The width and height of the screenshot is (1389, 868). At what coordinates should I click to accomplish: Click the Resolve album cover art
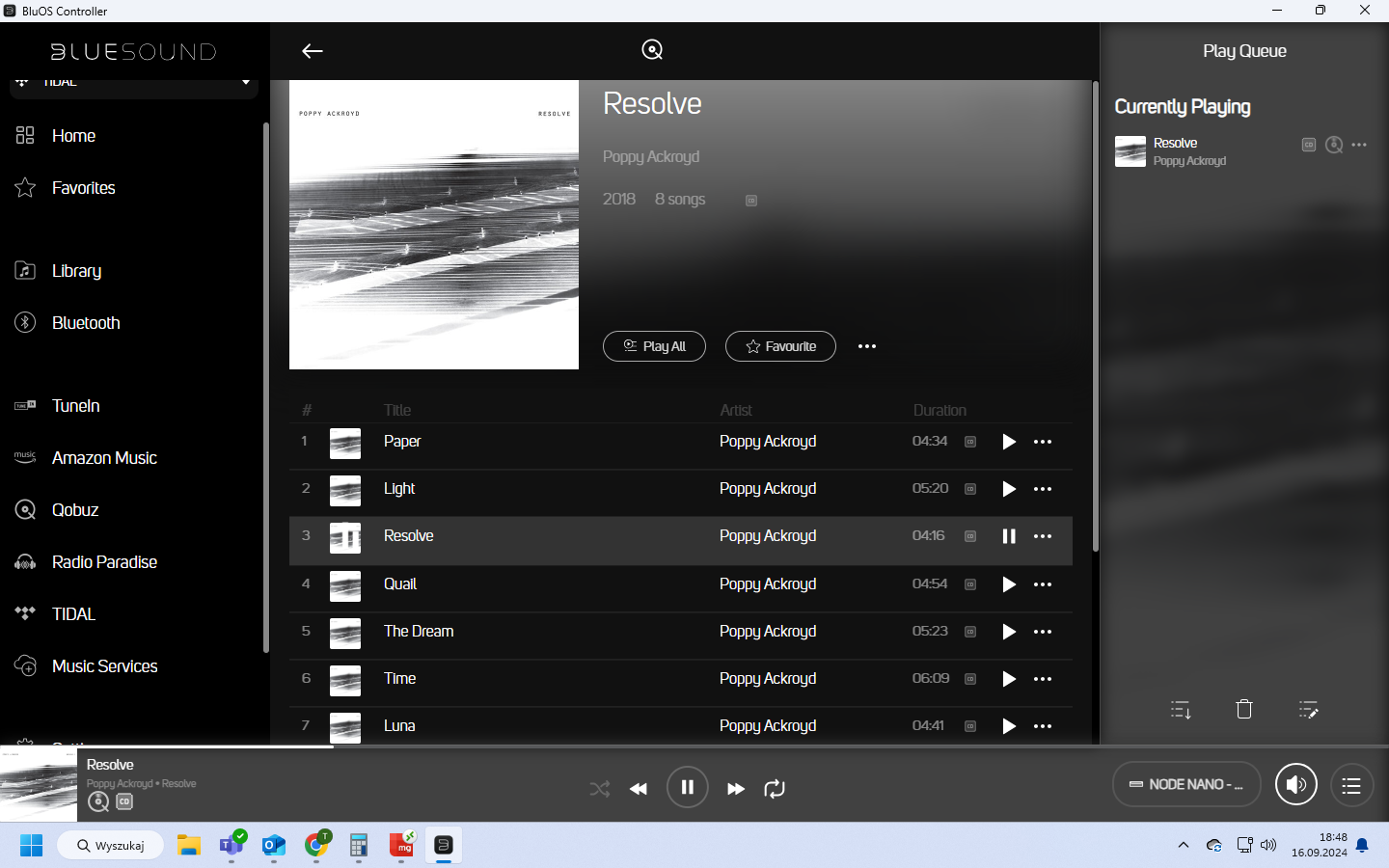point(434,225)
